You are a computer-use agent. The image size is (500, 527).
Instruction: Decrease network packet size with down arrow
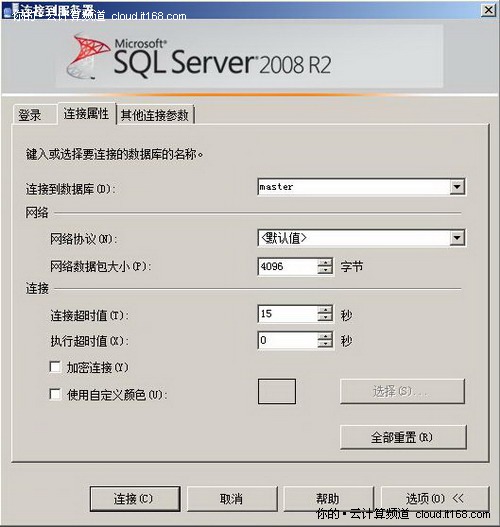click(x=325, y=271)
